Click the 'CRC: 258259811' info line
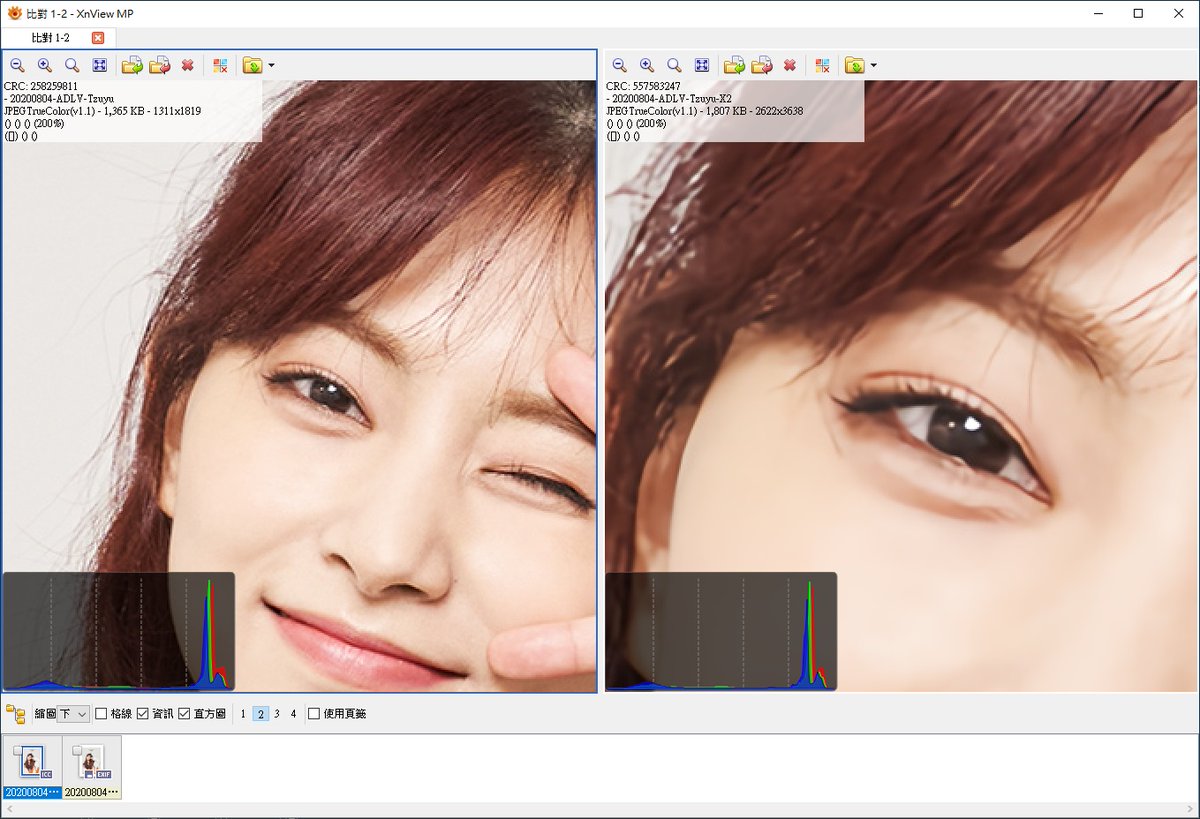The height and width of the screenshot is (819, 1200). (x=41, y=86)
